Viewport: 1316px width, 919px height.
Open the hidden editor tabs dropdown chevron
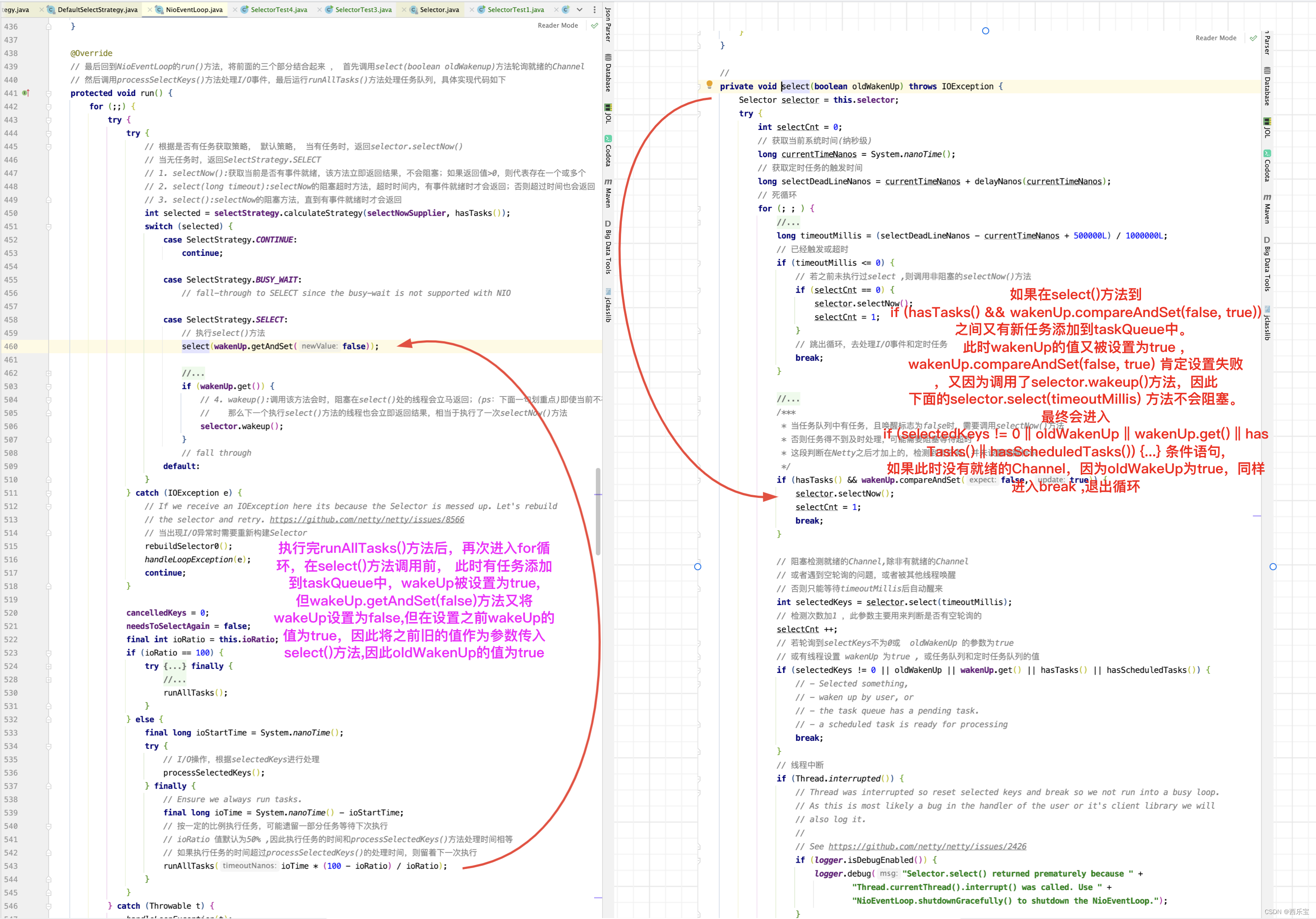(579, 10)
